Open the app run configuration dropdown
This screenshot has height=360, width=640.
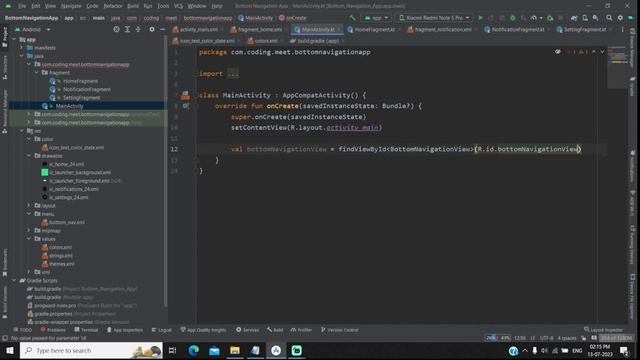[x=376, y=18]
